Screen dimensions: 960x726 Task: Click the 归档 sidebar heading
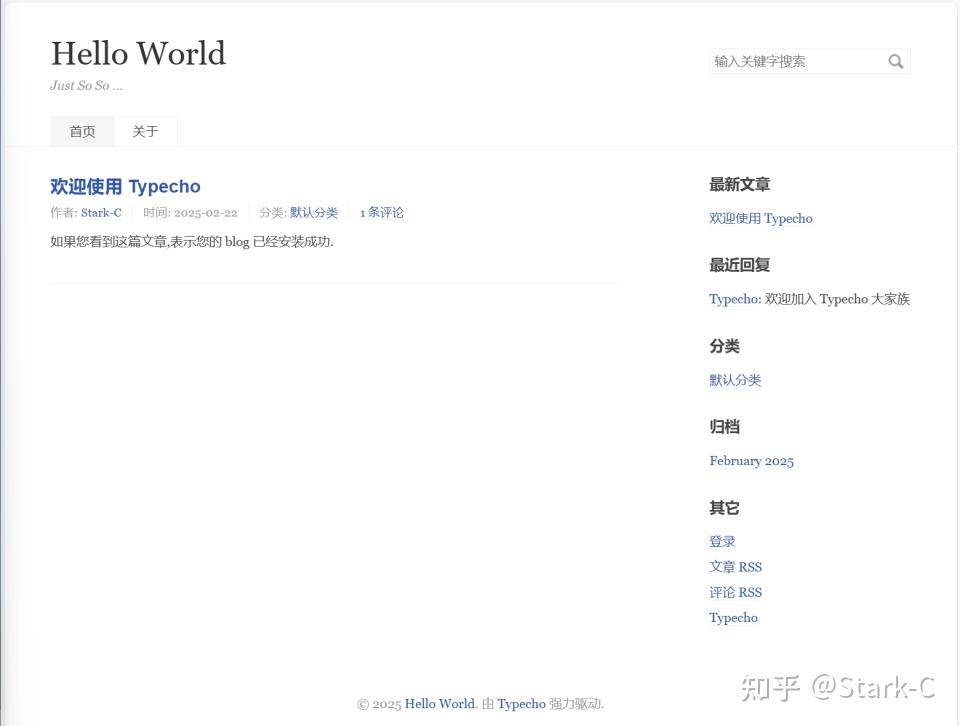724,427
